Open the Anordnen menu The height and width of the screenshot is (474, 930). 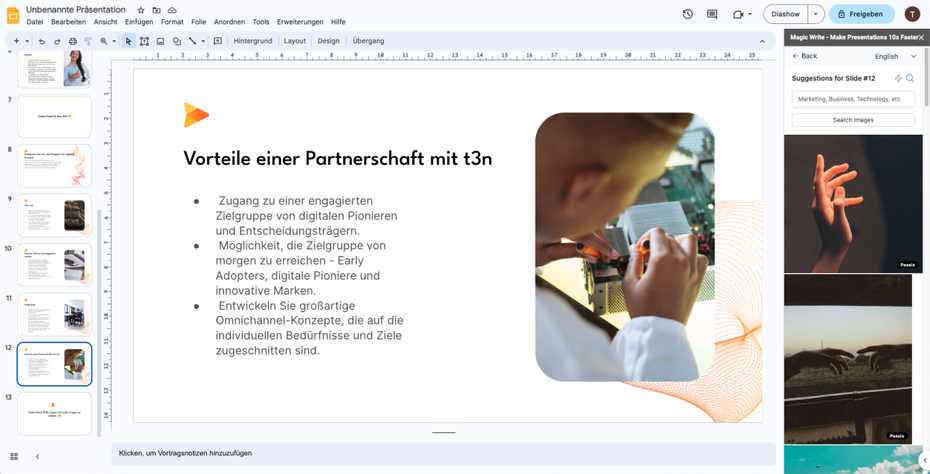[230, 22]
